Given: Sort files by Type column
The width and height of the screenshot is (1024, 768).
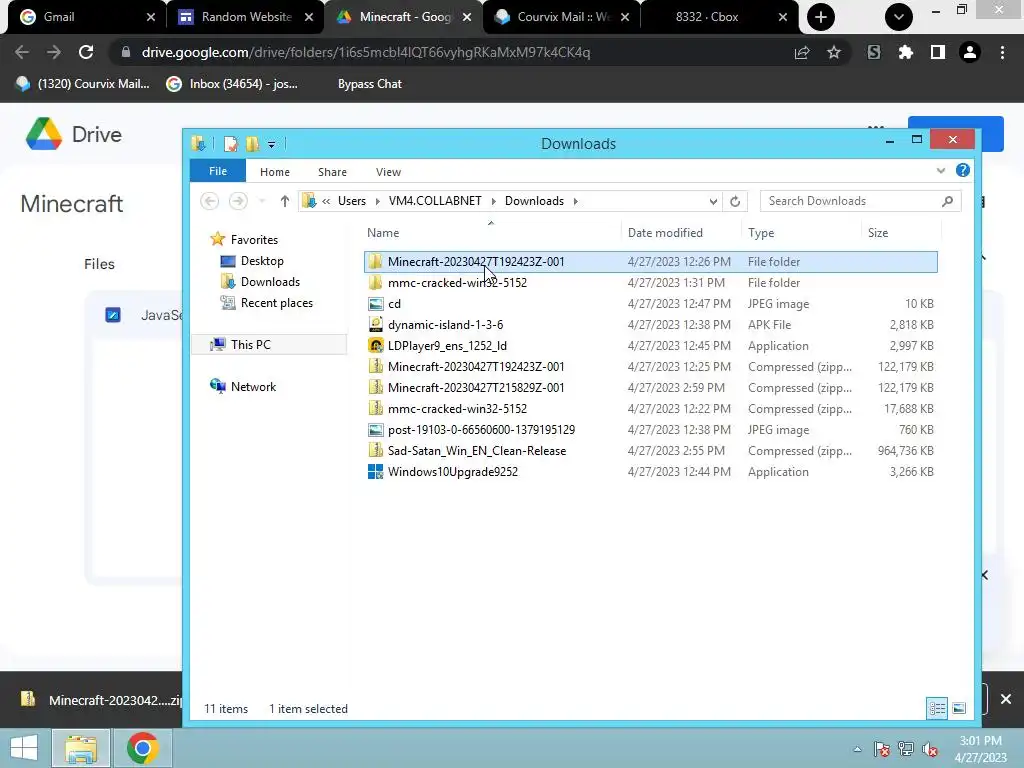Looking at the screenshot, I should [x=801, y=232].
